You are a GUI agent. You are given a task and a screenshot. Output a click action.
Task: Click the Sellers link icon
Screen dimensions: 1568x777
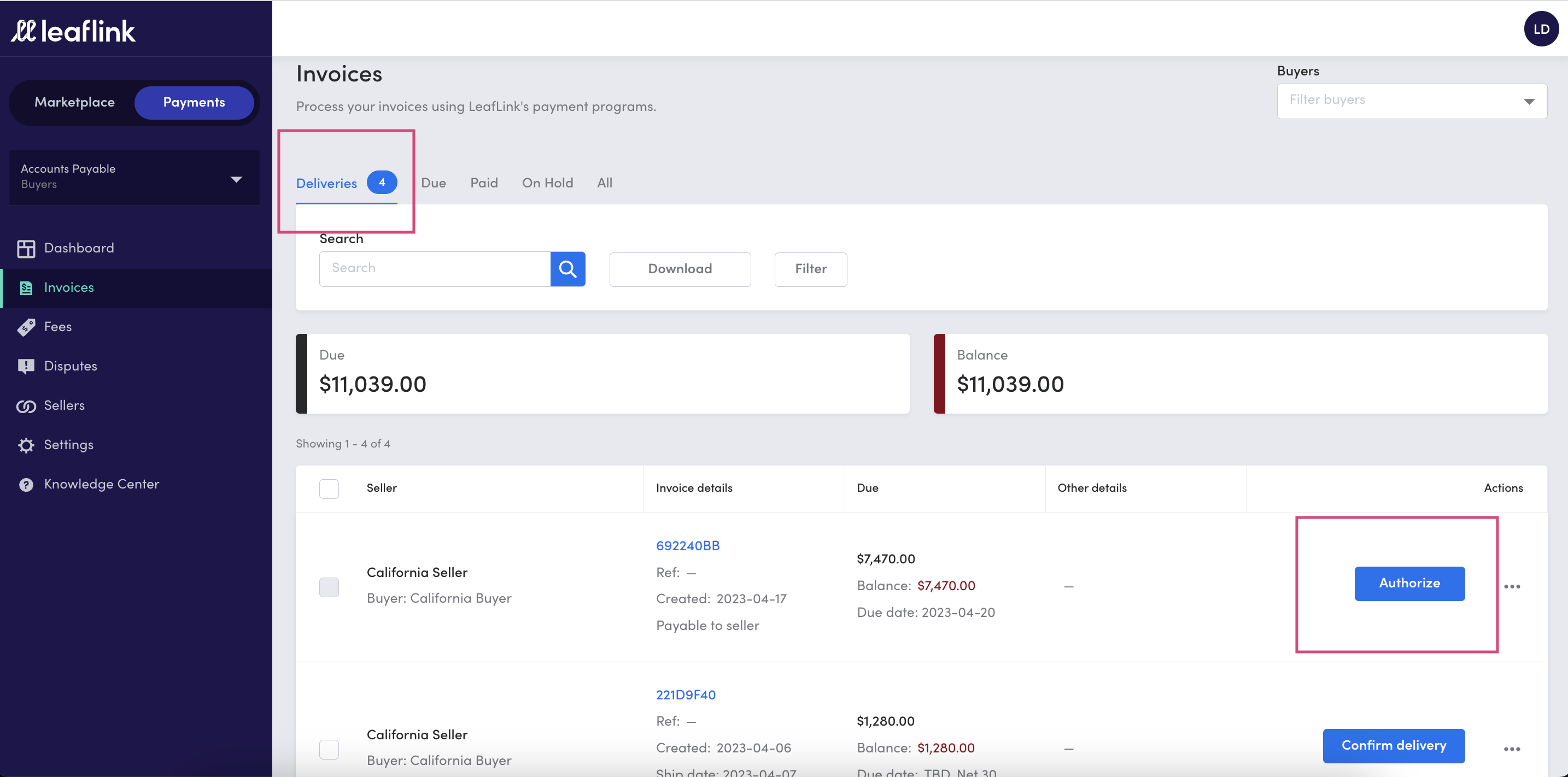(x=26, y=406)
